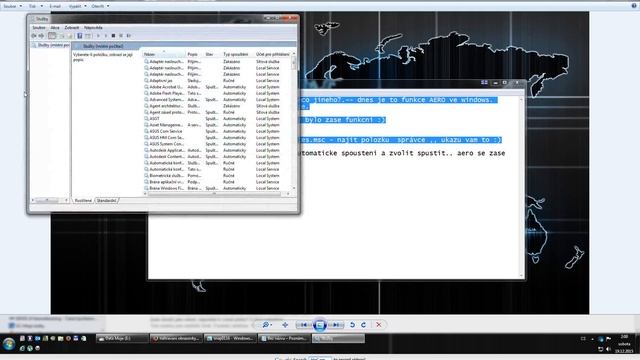Select the Agent zásad proto... service row

tap(217, 112)
